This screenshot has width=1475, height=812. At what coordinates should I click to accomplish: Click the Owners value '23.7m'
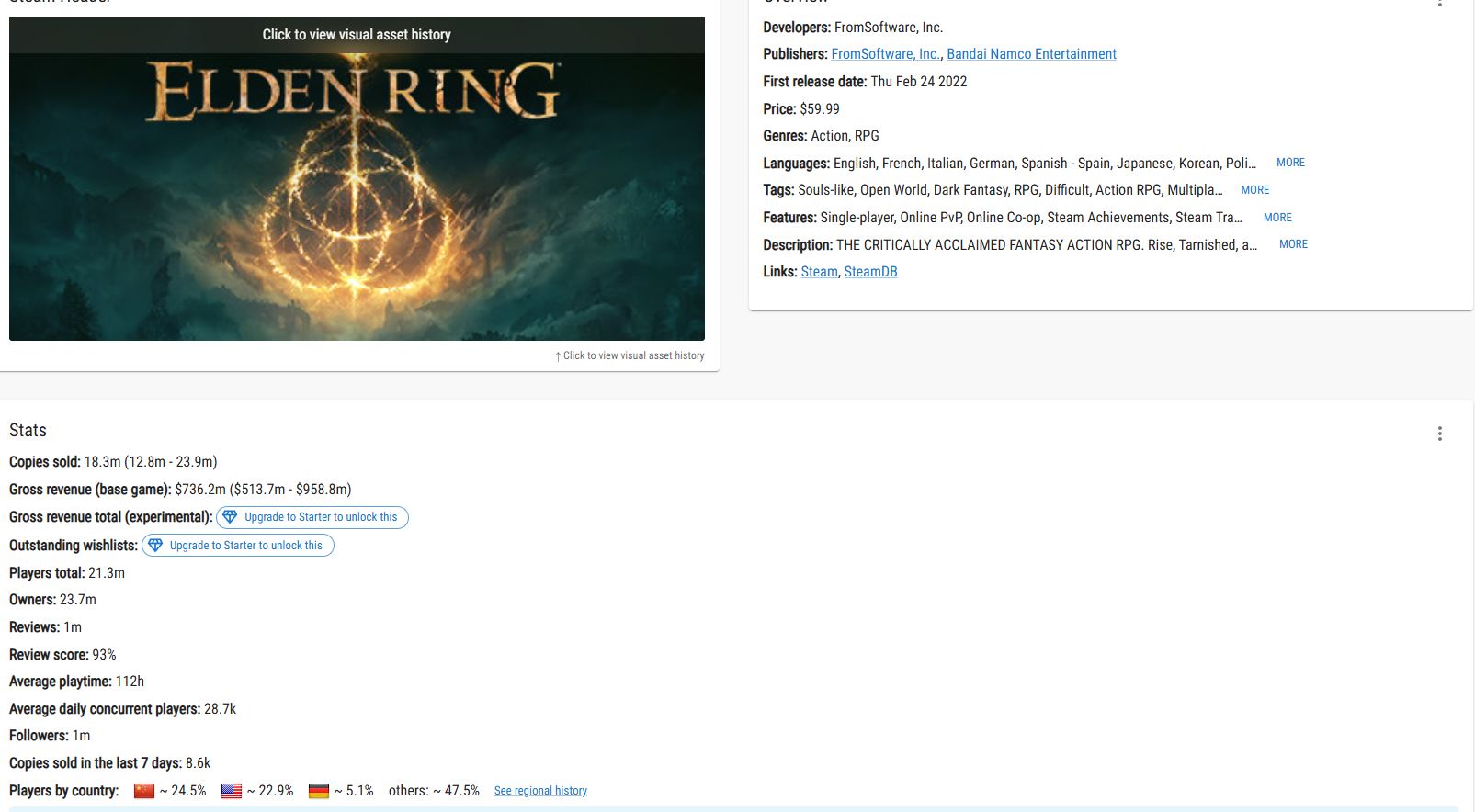78,600
